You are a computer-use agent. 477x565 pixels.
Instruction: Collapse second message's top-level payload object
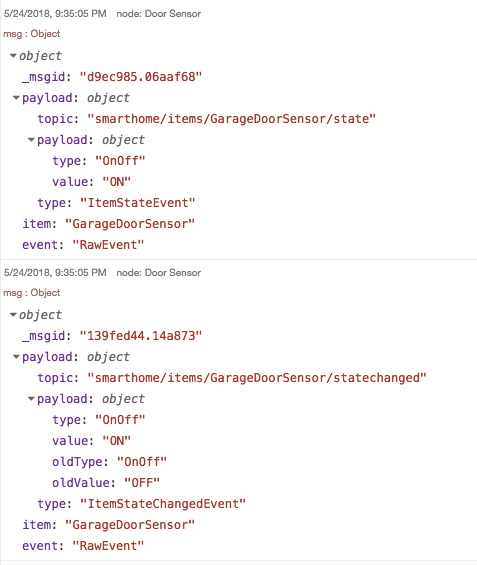16,357
